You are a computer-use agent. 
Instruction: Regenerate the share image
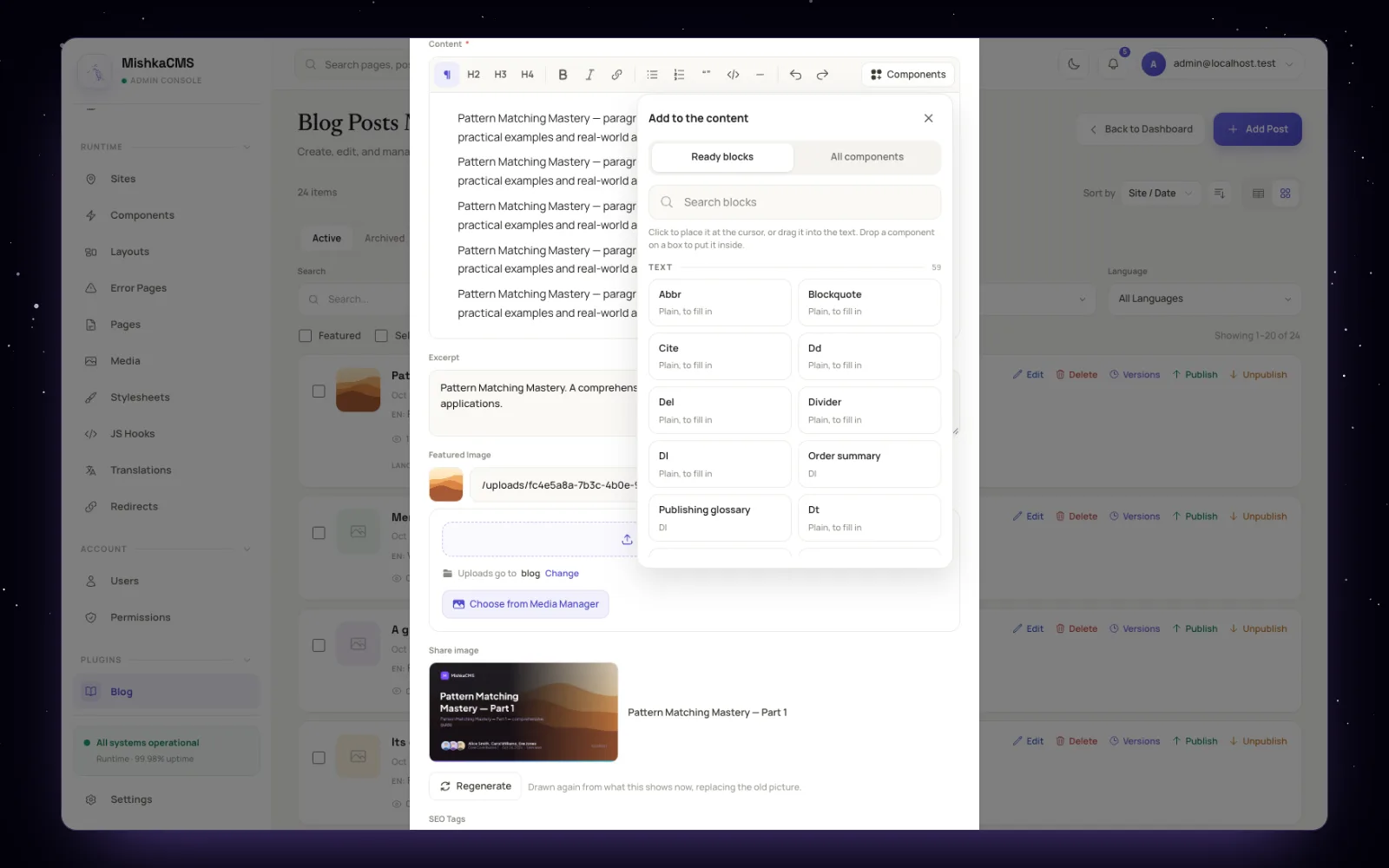tap(475, 786)
